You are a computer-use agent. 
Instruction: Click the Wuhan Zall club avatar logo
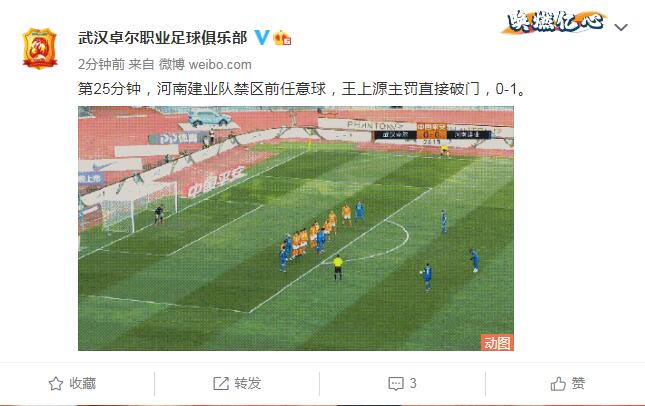pos(39,48)
